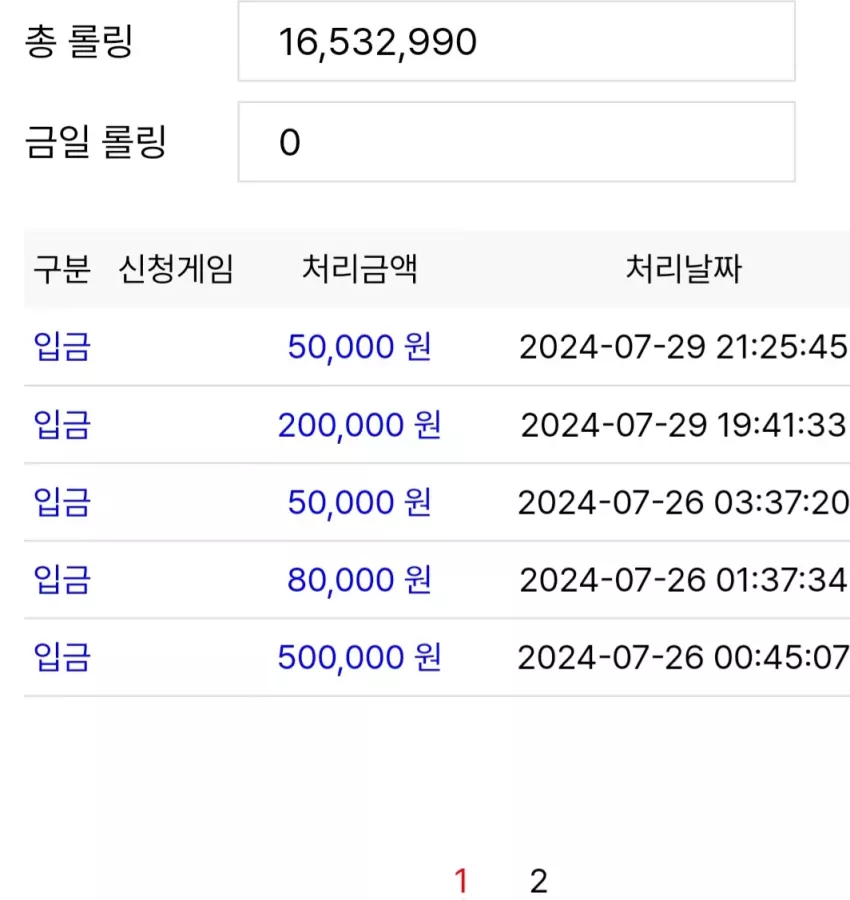Image resolution: width=850 pixels, height=900 pixels.
Task: Click date 2024-07-26 00:45:07
Action: point(683,657)
